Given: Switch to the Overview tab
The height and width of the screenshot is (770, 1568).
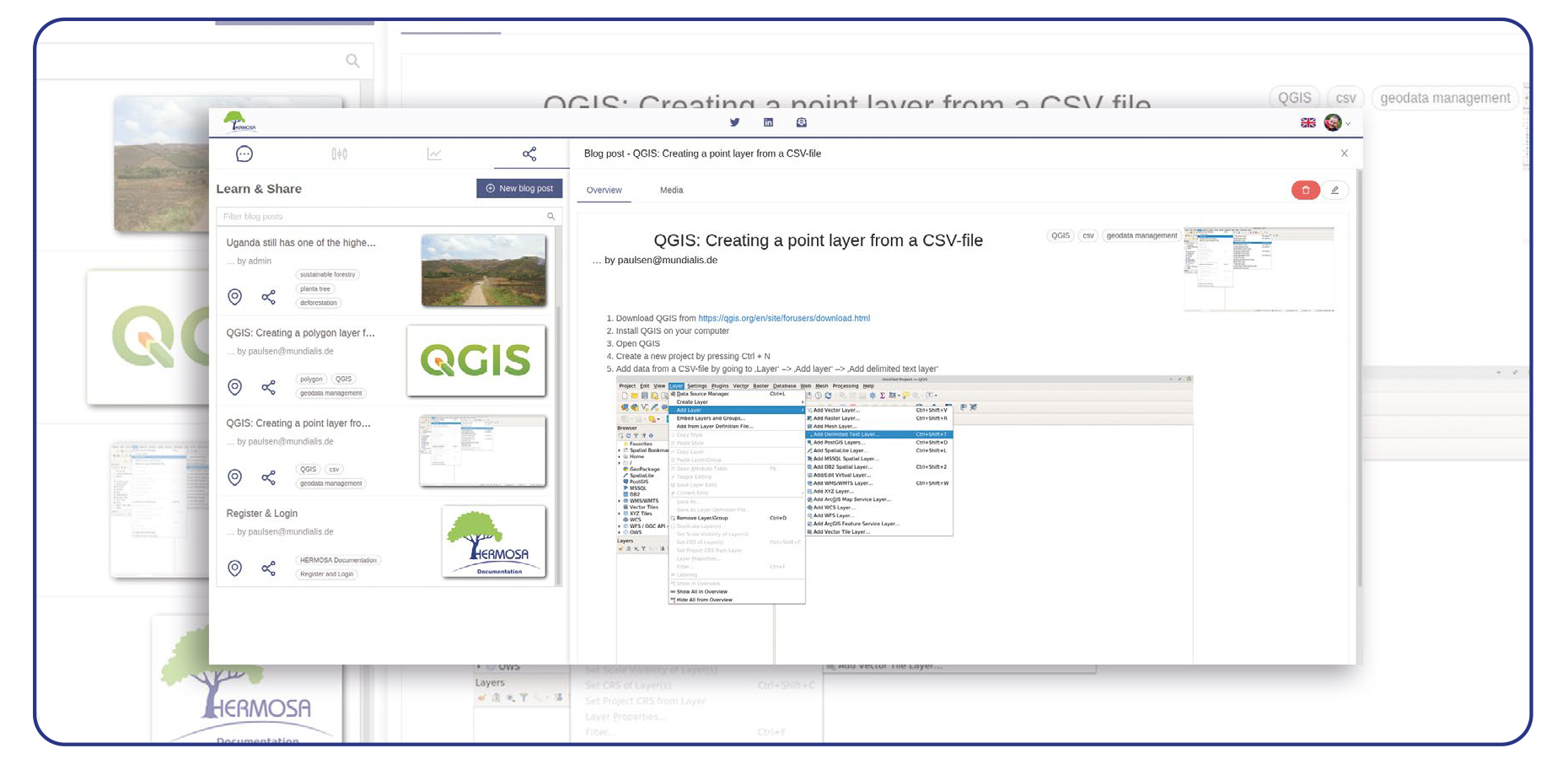Looking at the screenshot, I should coord(604,191).
